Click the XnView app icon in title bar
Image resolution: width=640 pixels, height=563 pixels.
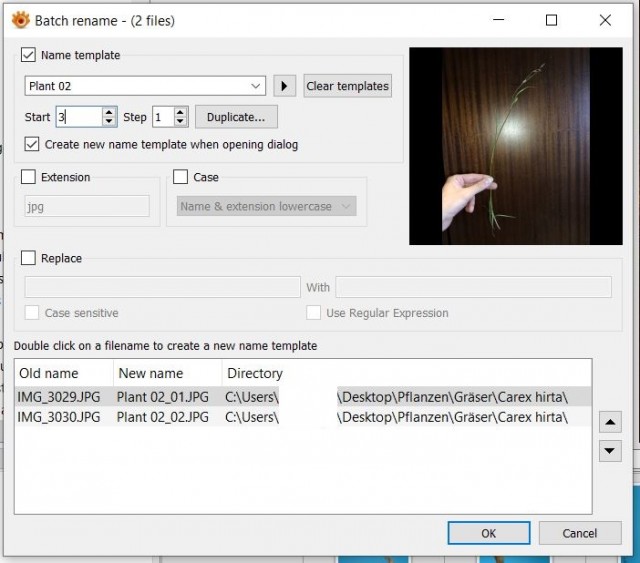coord(20,20)
